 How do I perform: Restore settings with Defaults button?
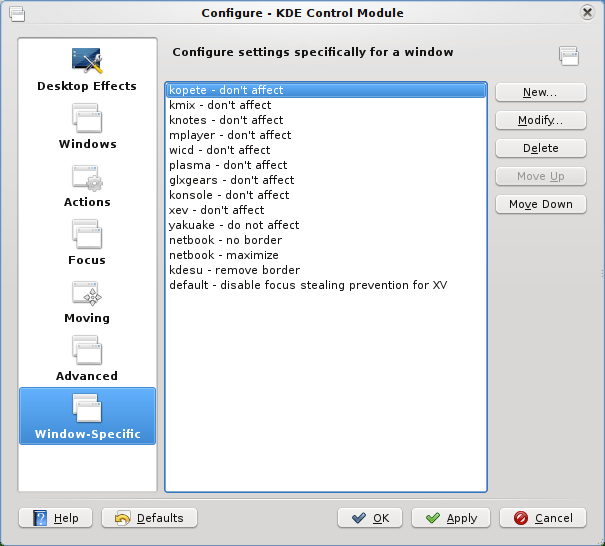(x=149, y=518)
